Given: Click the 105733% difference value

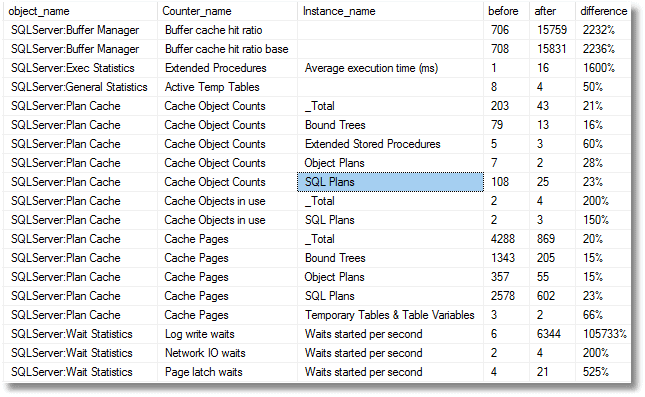Looking at the screenshot, I should (603, 334).
